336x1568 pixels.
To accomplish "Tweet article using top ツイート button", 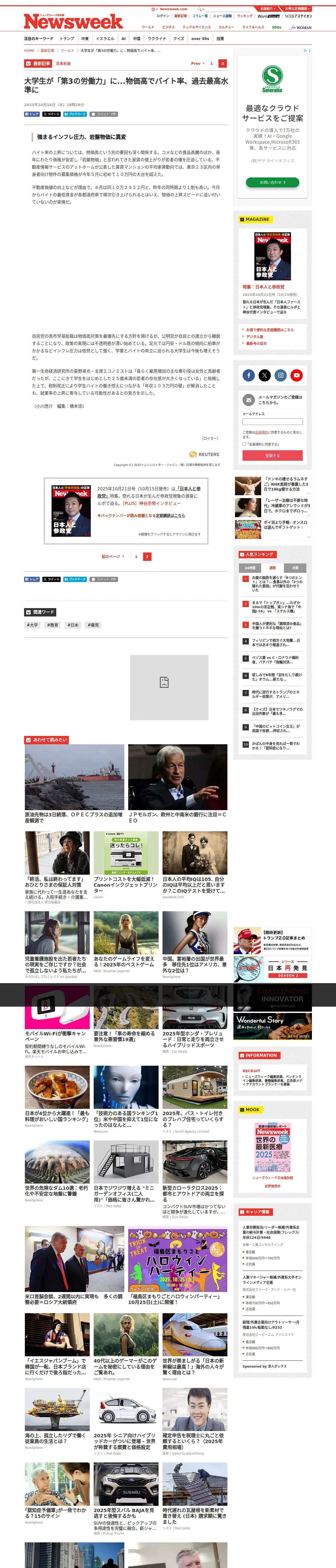I will [x=51, y=114].
